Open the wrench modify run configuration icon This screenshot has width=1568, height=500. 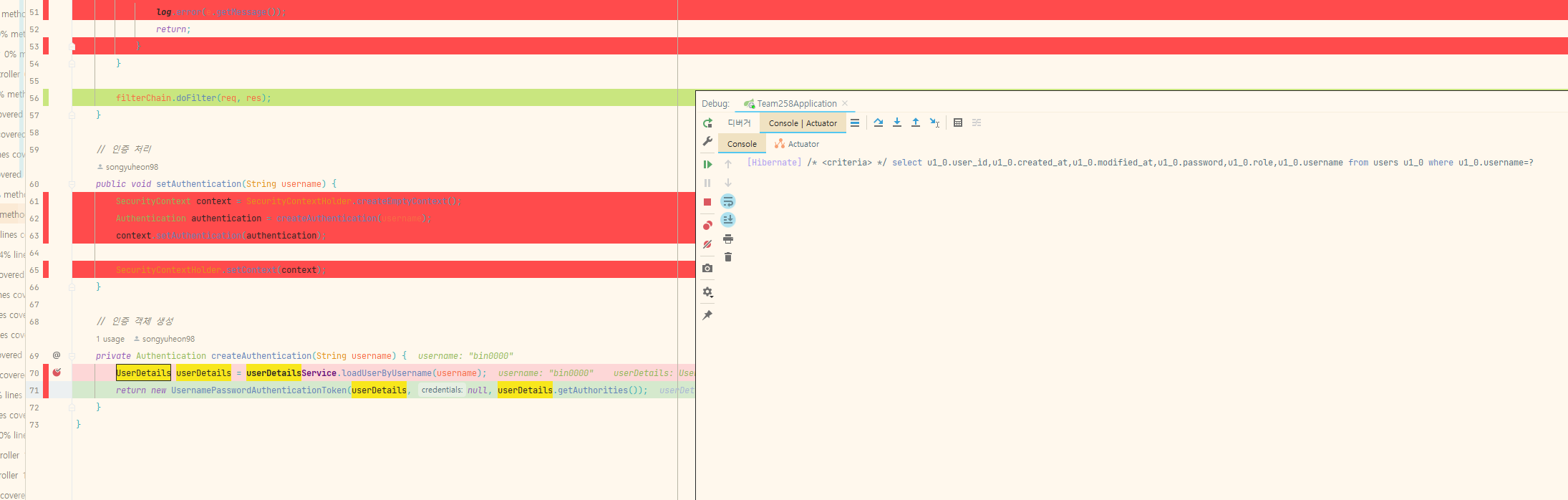[x=707, y=142]
